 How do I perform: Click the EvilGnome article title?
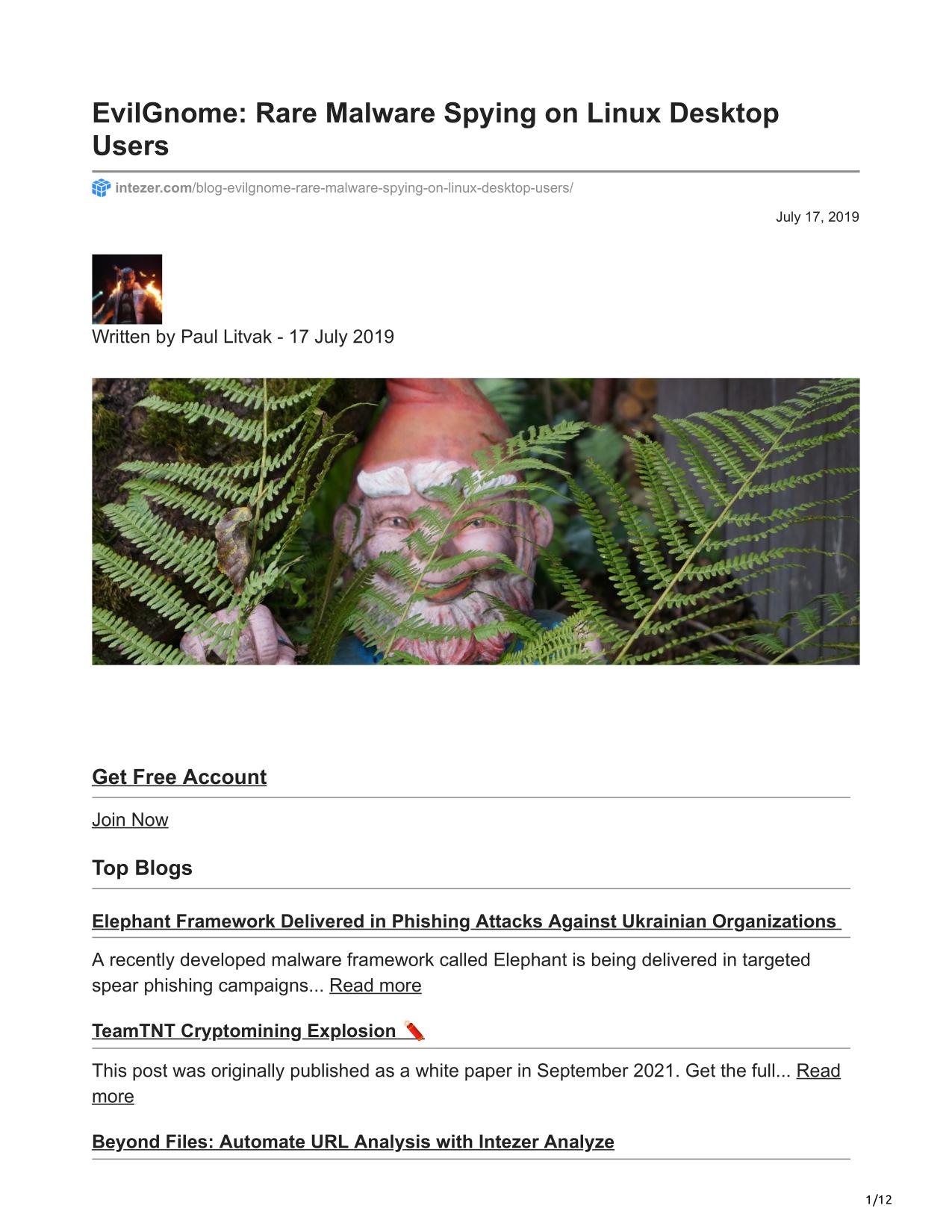pos(435,129)
